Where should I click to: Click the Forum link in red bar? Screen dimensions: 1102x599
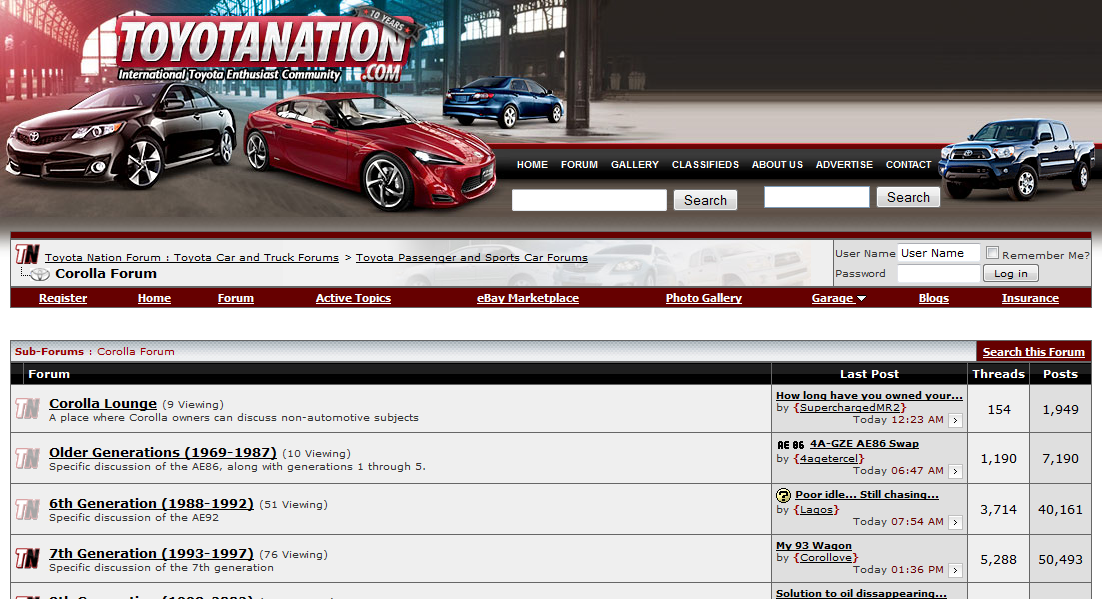(x=235, y=298)
